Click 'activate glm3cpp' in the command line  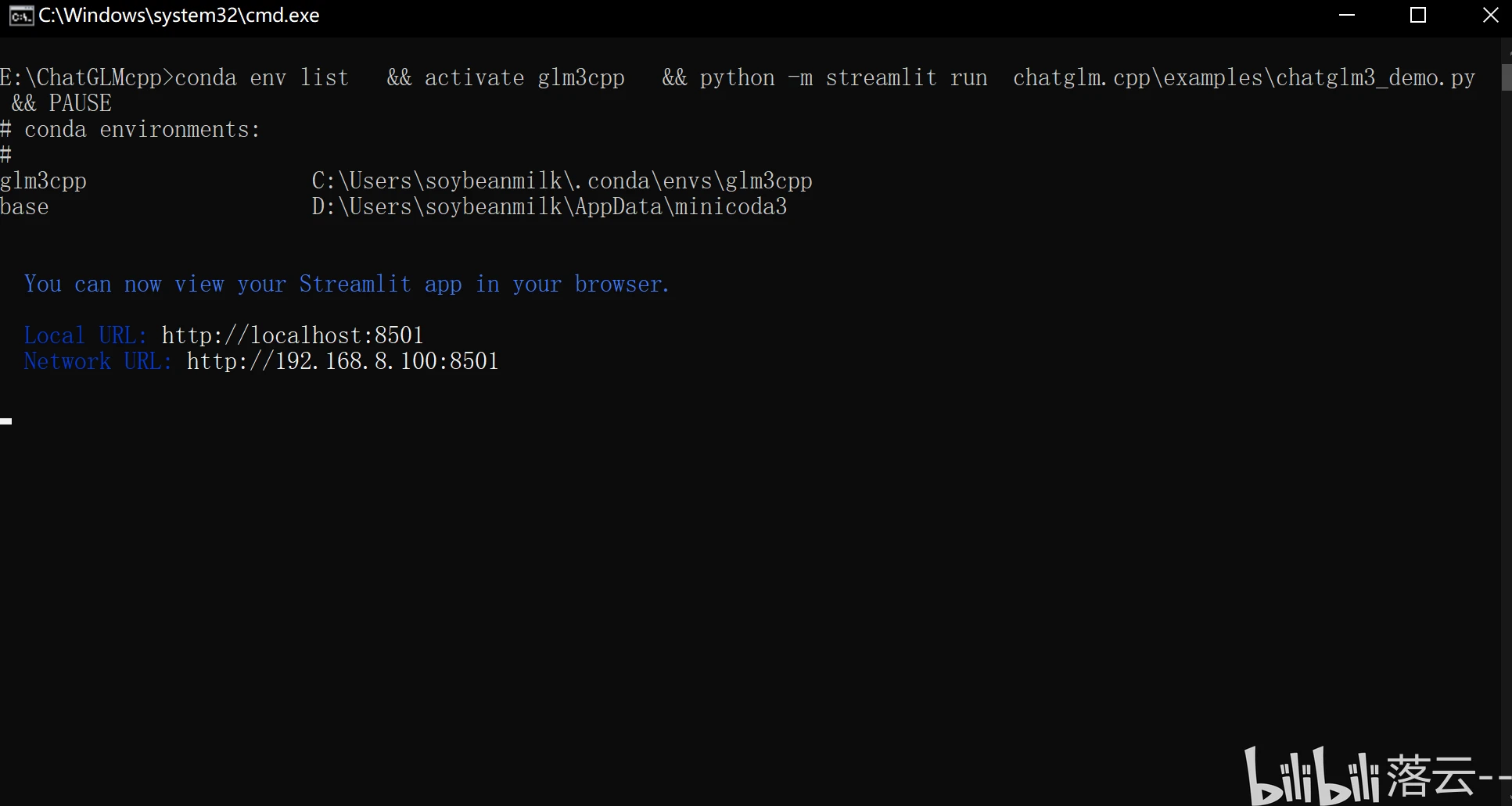(524, 78)
